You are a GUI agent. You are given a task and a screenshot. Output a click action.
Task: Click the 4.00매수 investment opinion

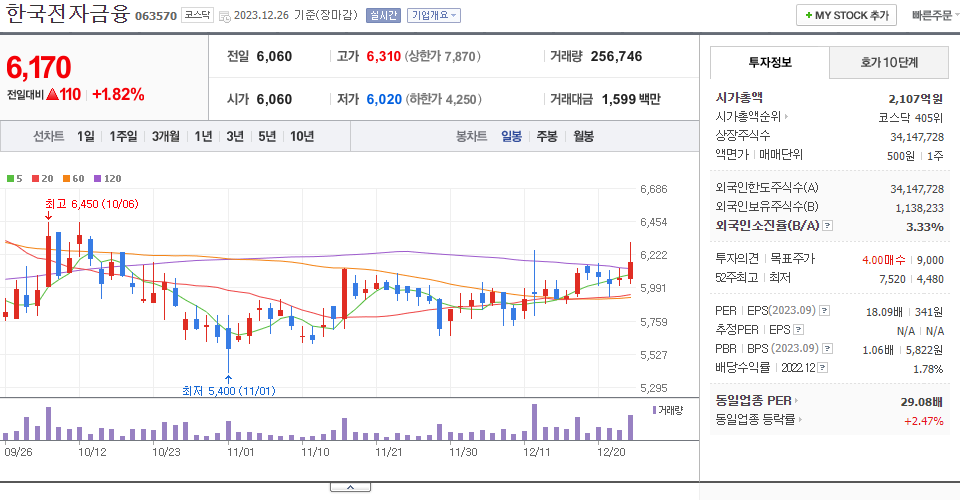(x=883, y=260)
